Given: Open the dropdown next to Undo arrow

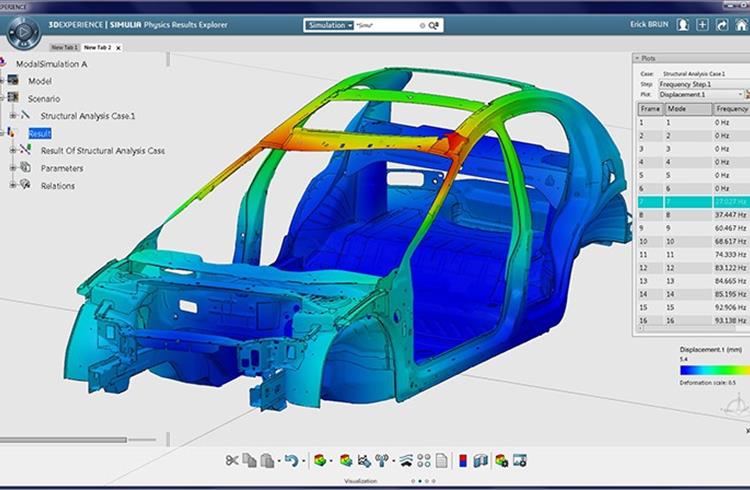Looking at the screenshot, I should [x=303, y=462].
